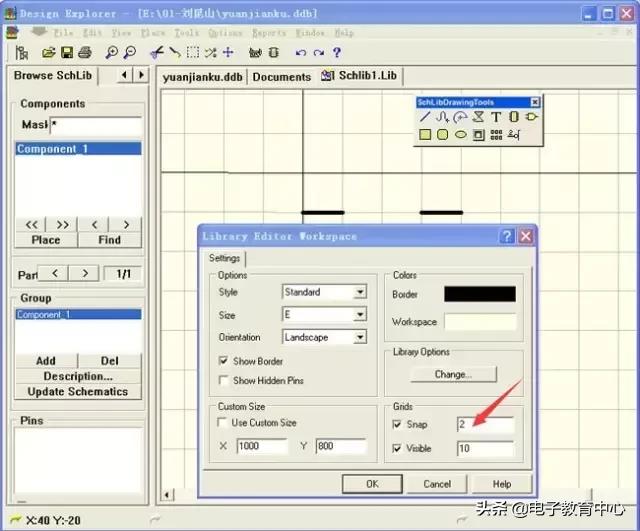The width and height of the screenshot is (640, 531).
Task: Click the Workspace color swatch
Action: [480, 322]
